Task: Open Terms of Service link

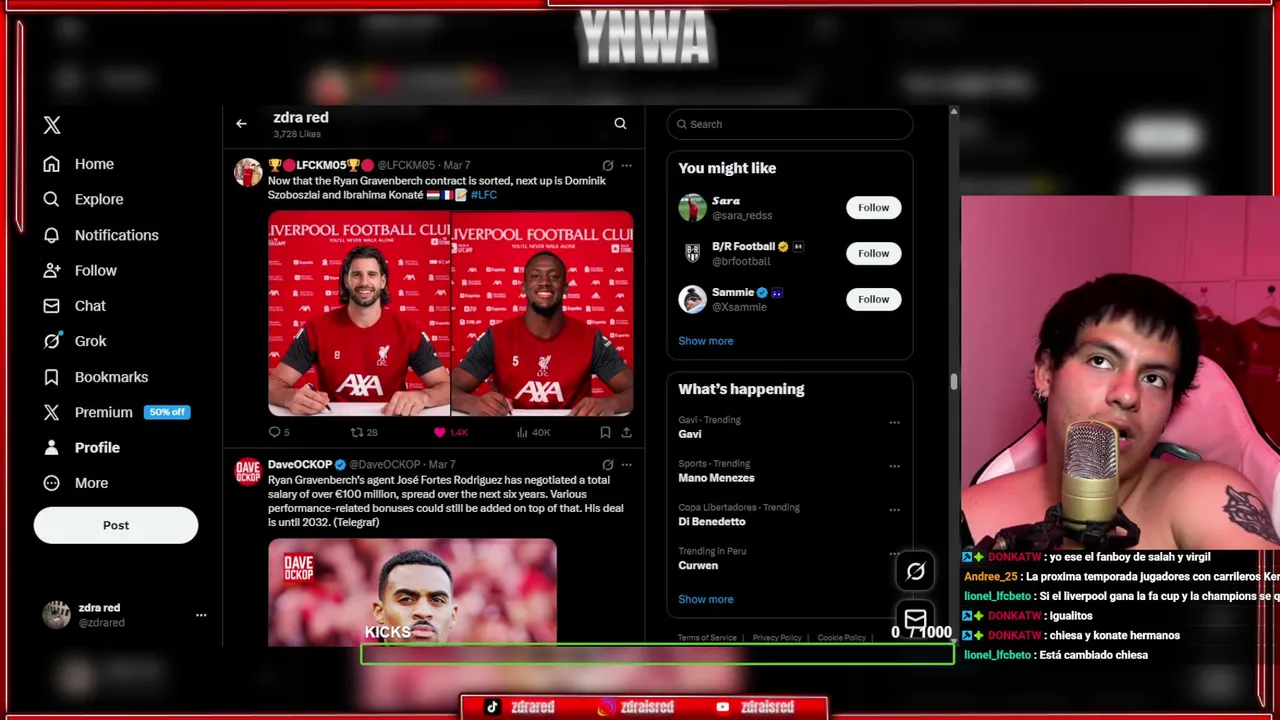Action: [x=707, y=638]
